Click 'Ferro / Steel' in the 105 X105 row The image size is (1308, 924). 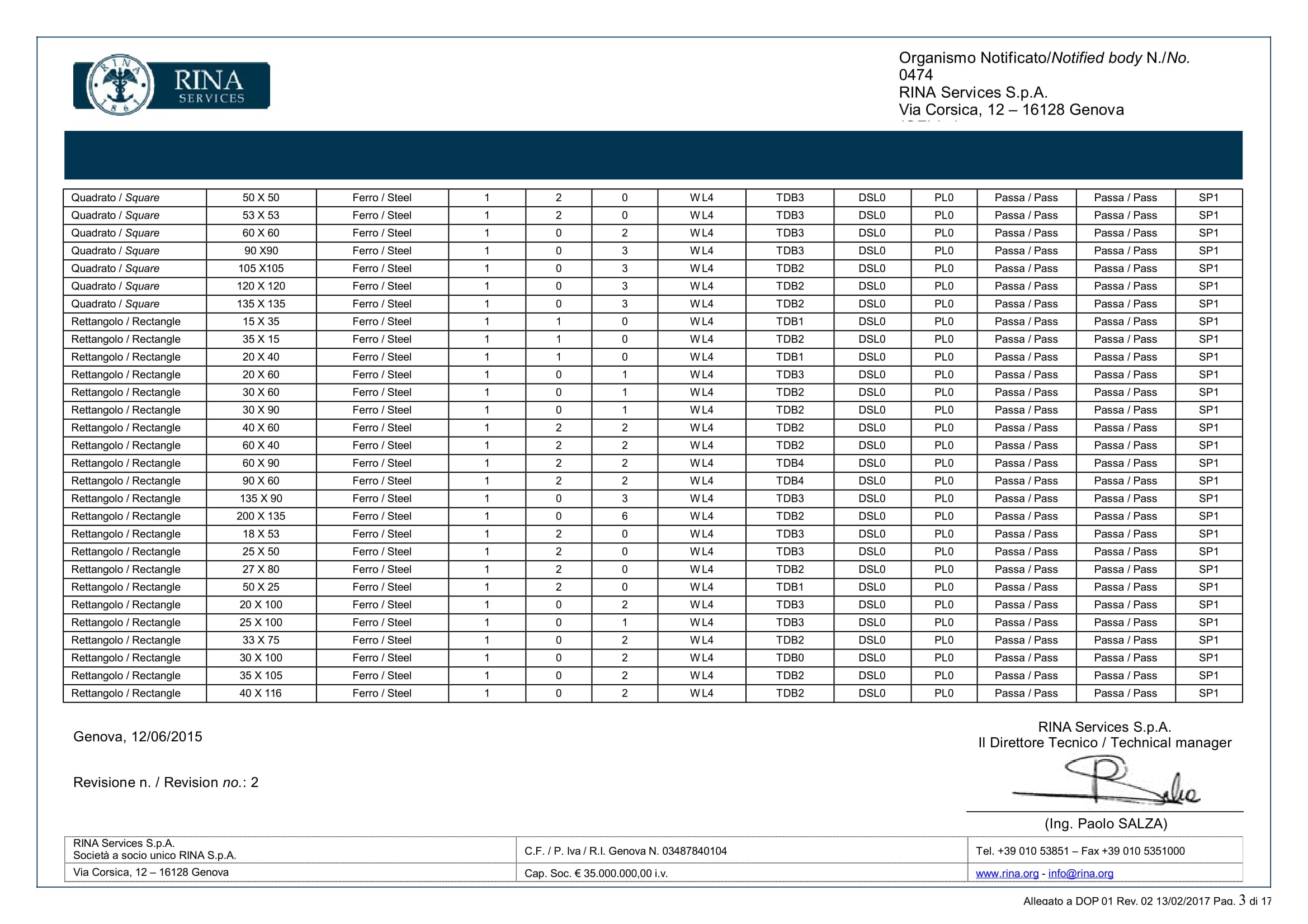tap(382, 268)
